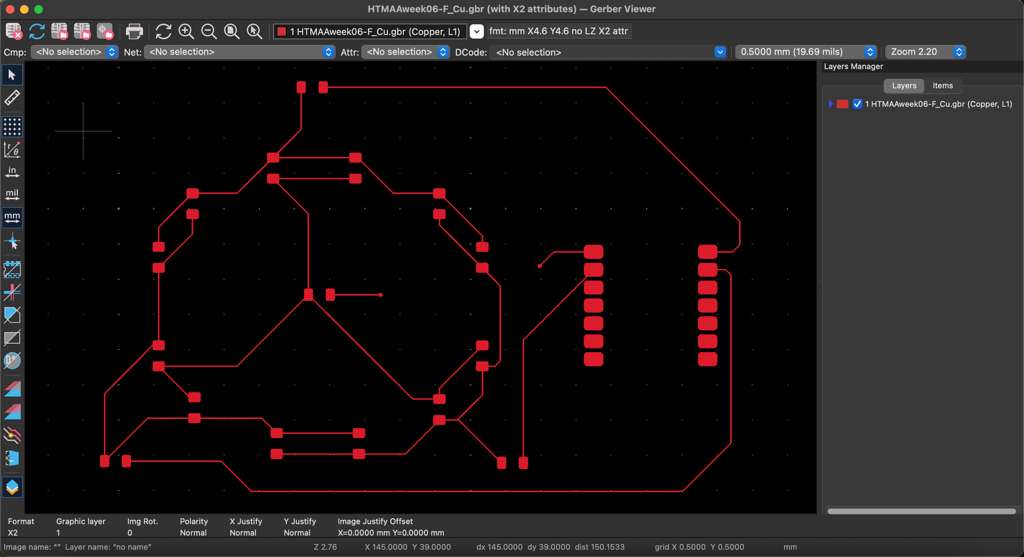The width and height of the screenshot is (1024, 557).
Task: Toggle the grid dots display
Action: [x=12, y=127]
